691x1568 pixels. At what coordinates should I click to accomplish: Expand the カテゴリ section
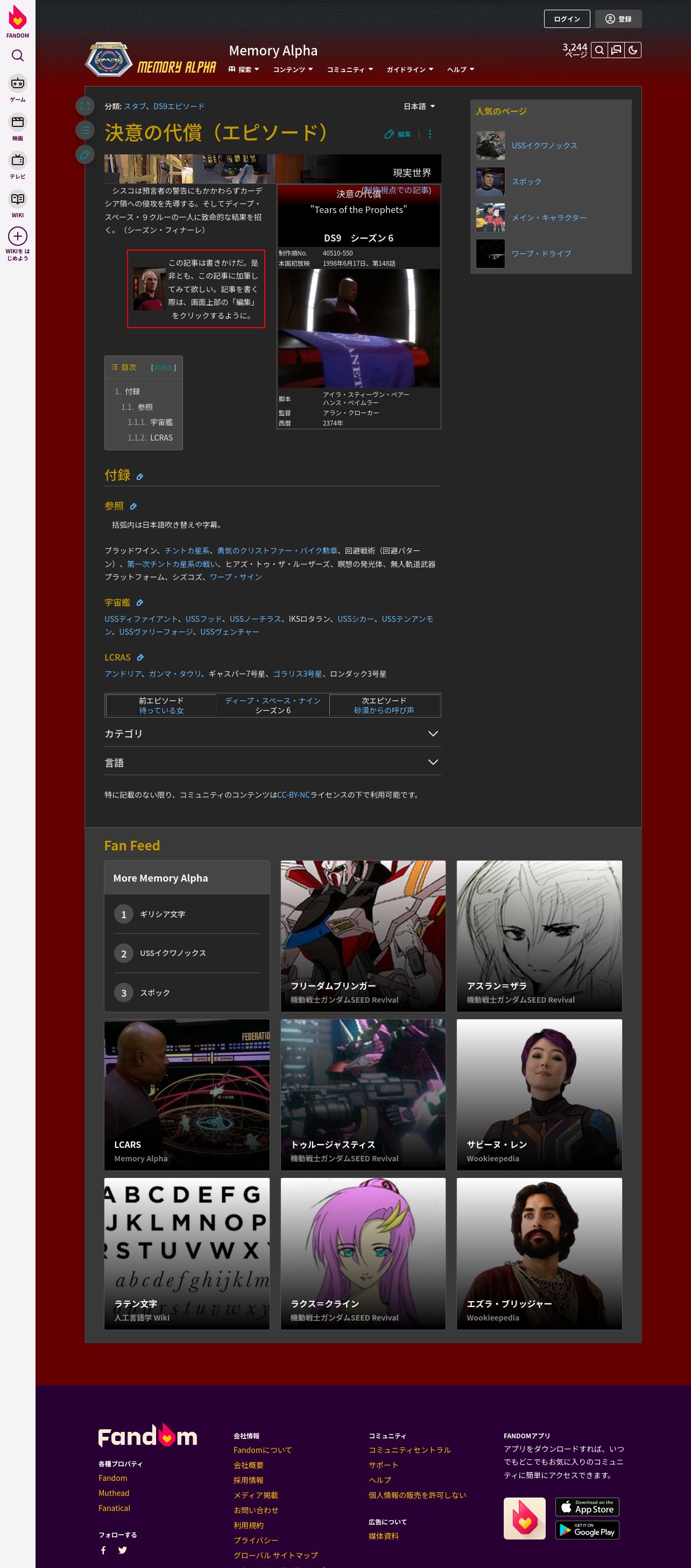coord(273,734)
